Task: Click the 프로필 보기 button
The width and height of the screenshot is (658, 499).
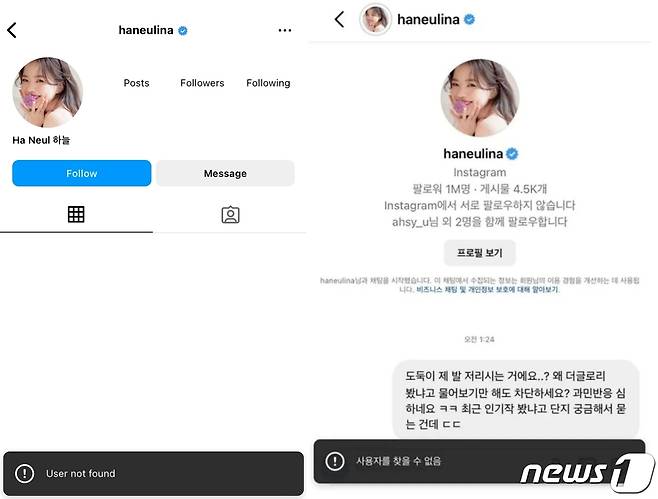Action: (x=480, y=253)
